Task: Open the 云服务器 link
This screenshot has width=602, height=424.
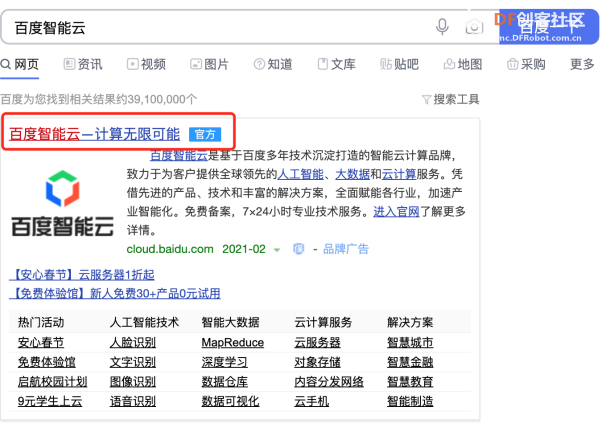Action: [x=318, y=343]
